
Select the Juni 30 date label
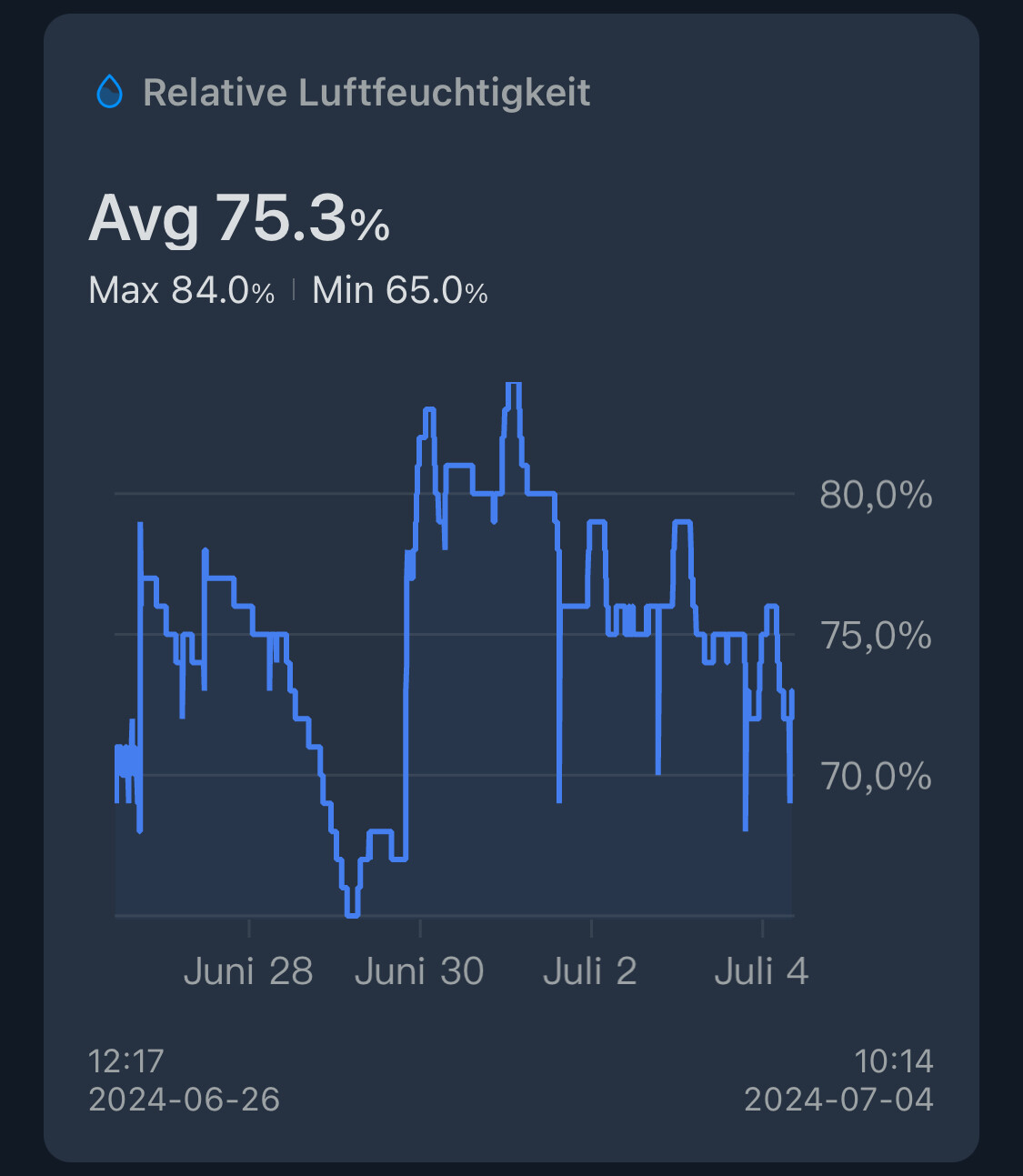pyautogui.click(x=419, y=971)
